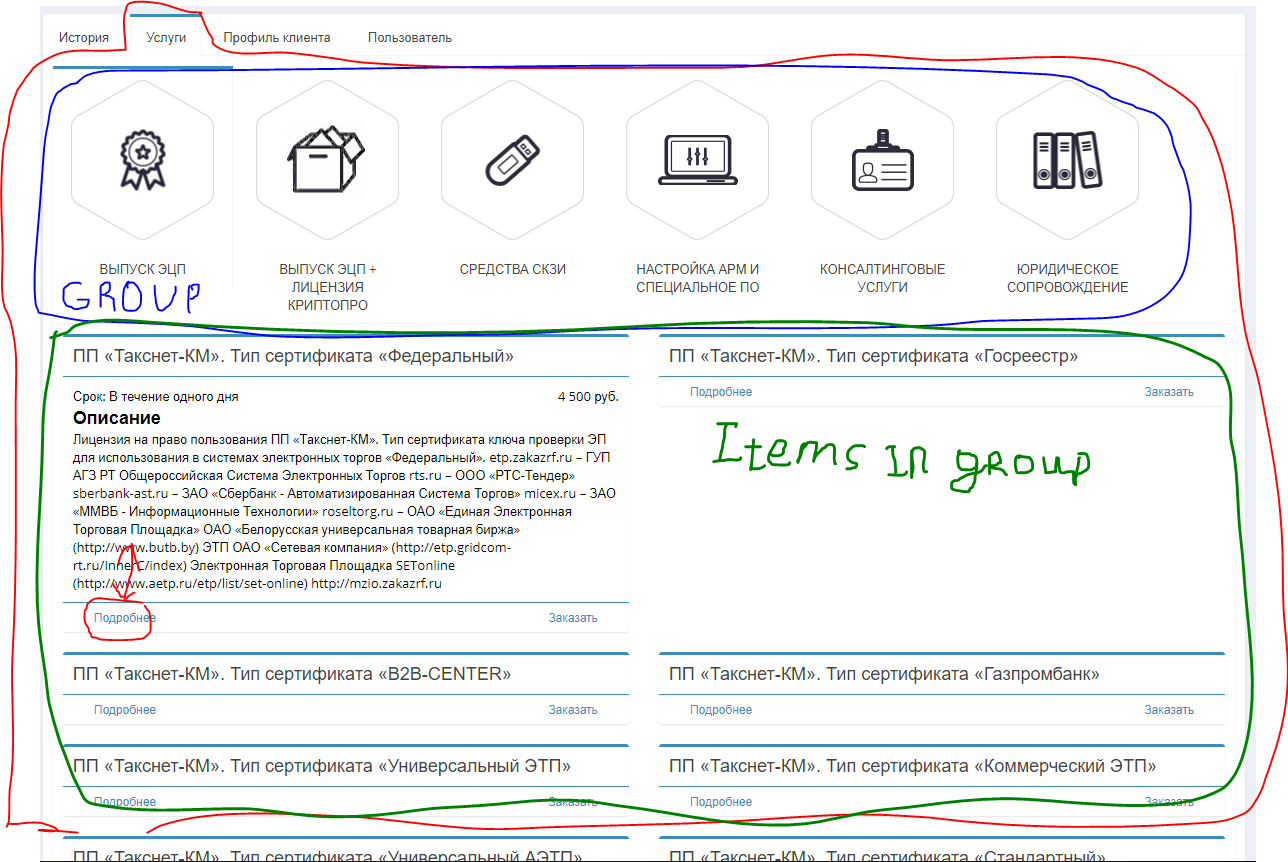Click the «Коммерческий ЭТП» card title
The height and width of the screenshot is (862, 1288).
pos(912,766)
